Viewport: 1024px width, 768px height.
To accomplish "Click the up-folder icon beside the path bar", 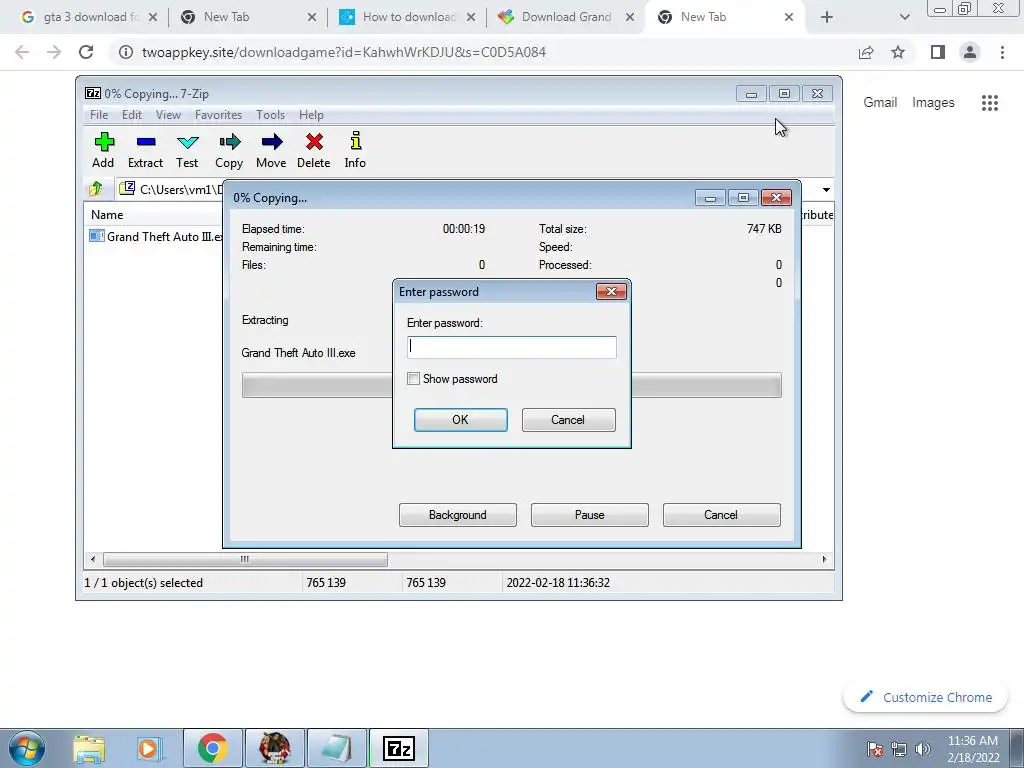I will click(x=96, y=189).
